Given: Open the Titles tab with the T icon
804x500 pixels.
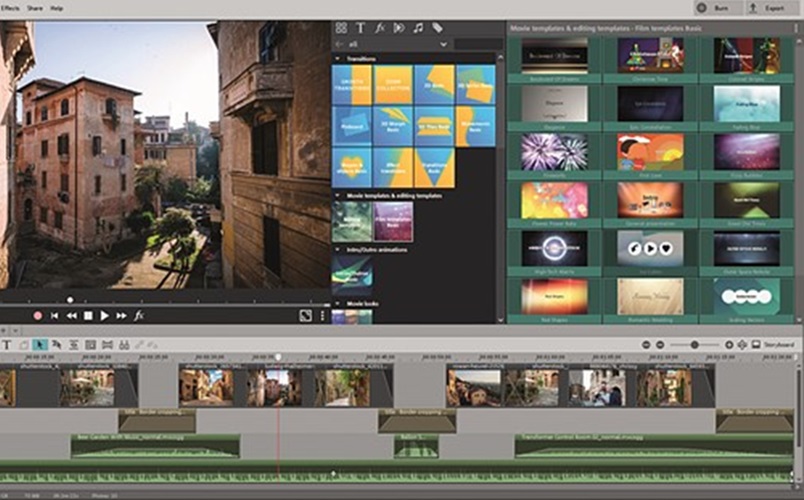Looking at the screenshot, I should tap(361, 28).
